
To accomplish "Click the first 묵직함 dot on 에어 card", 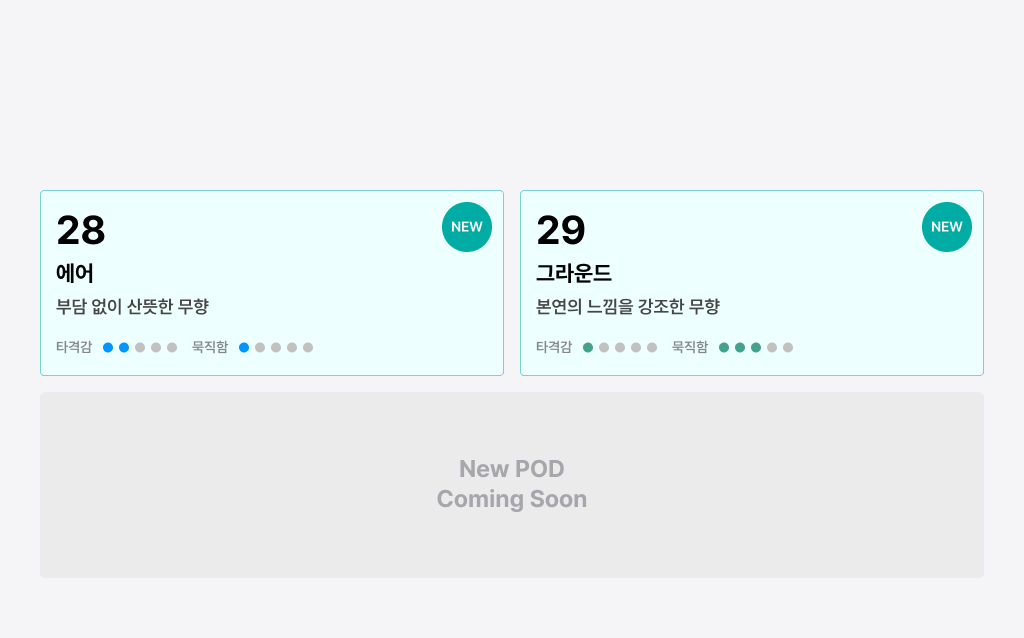I will tap(244, 348).
